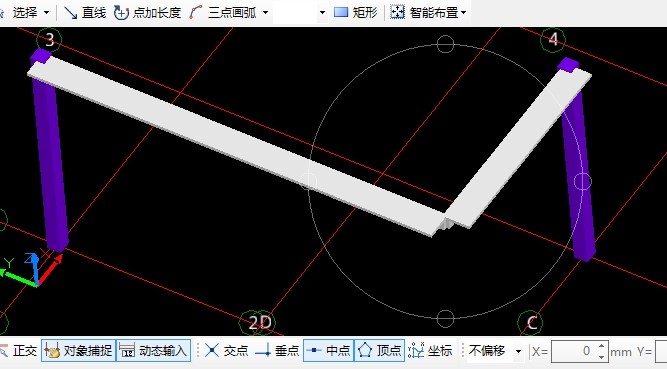Click the bottom handle of the orbit circle
This screenshot has width=667, height=369.
(445, 319)
